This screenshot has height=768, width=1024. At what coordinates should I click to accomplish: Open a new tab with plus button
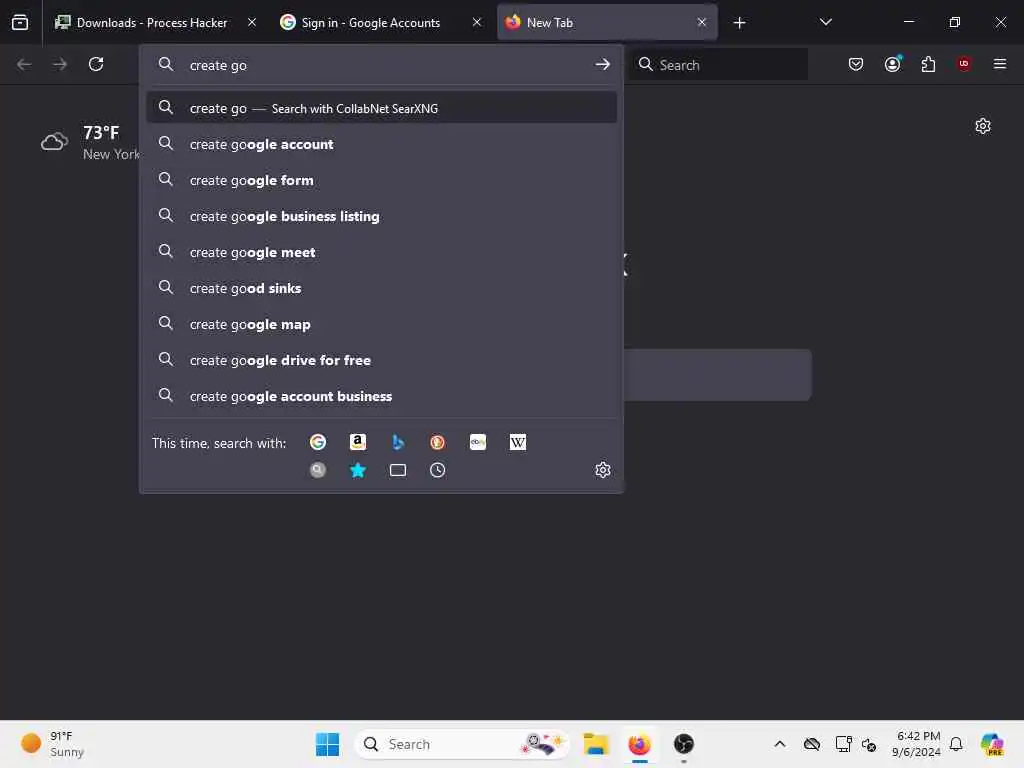739,23
